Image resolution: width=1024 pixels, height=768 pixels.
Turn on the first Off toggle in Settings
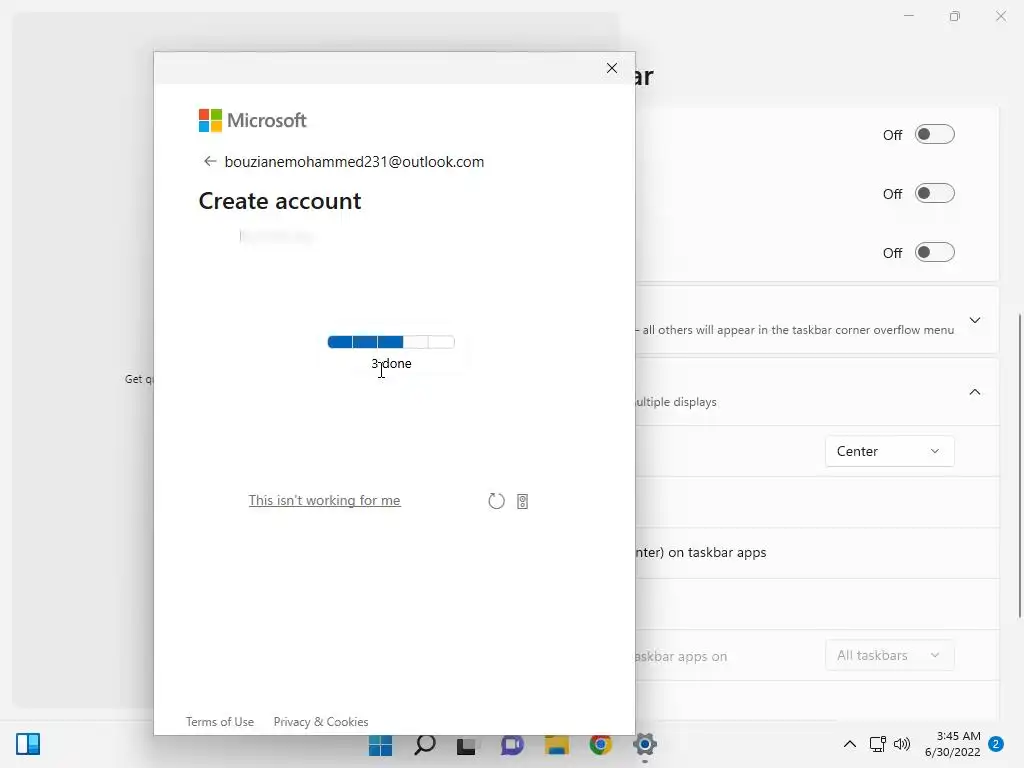pyautogui.click(x=935, y=135)
